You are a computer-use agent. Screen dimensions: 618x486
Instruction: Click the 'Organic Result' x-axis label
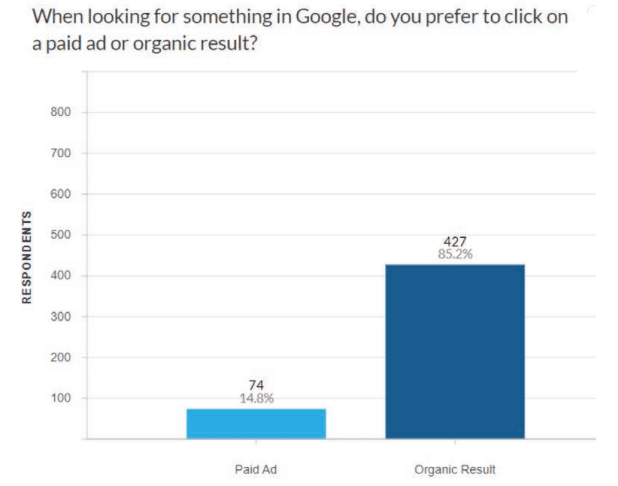(x=455, y=469)
